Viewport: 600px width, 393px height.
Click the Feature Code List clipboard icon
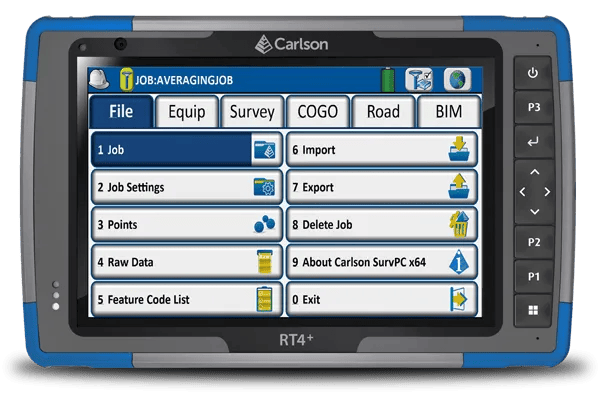tap(264, 299)
